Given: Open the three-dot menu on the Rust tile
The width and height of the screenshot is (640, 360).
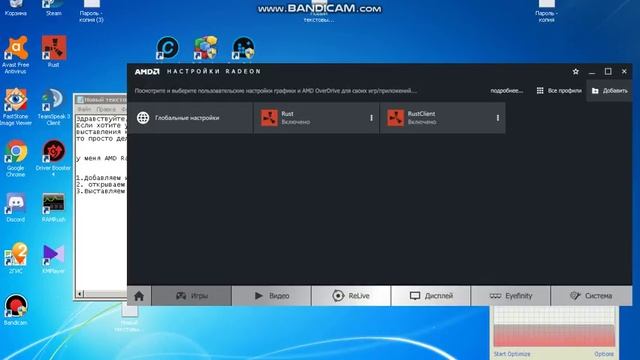Looking at the screenshot, I should (371, 118).
